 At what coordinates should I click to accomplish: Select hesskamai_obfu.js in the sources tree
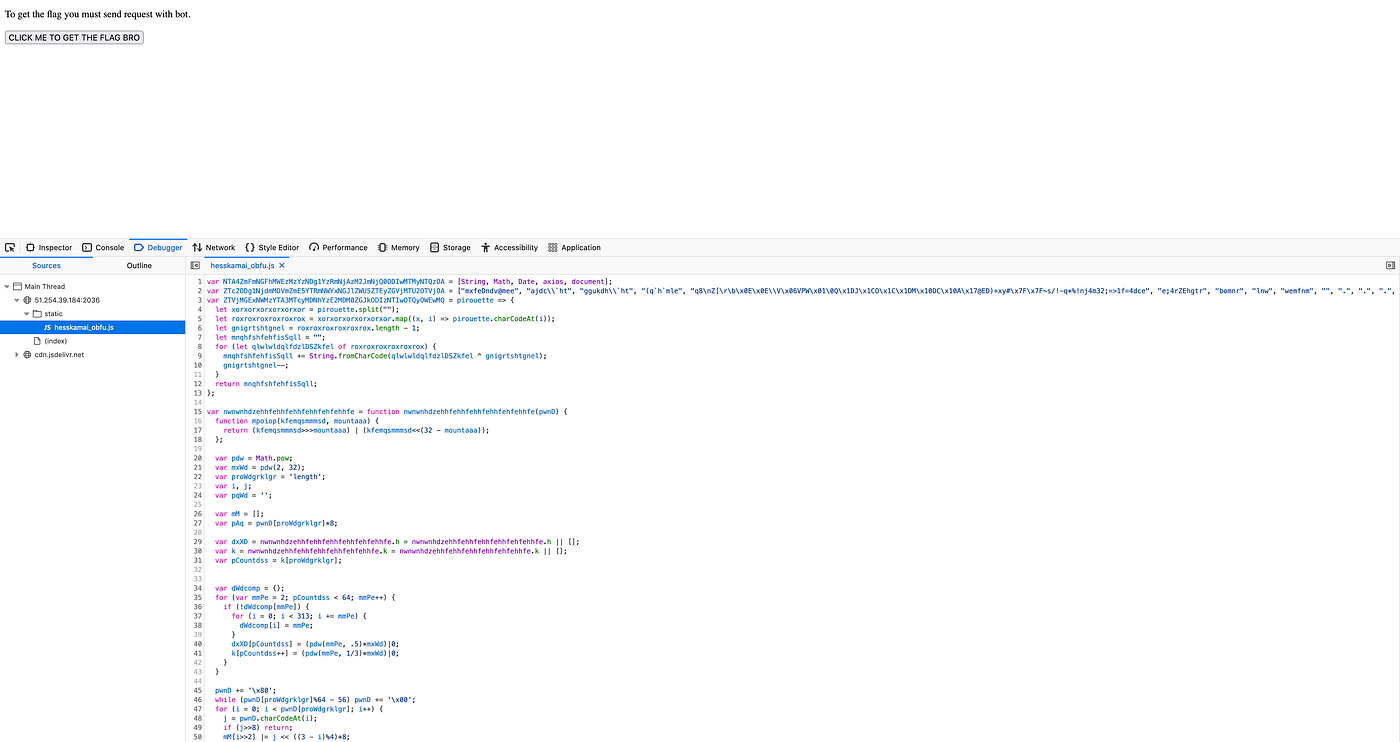click(x=93, y=327)
